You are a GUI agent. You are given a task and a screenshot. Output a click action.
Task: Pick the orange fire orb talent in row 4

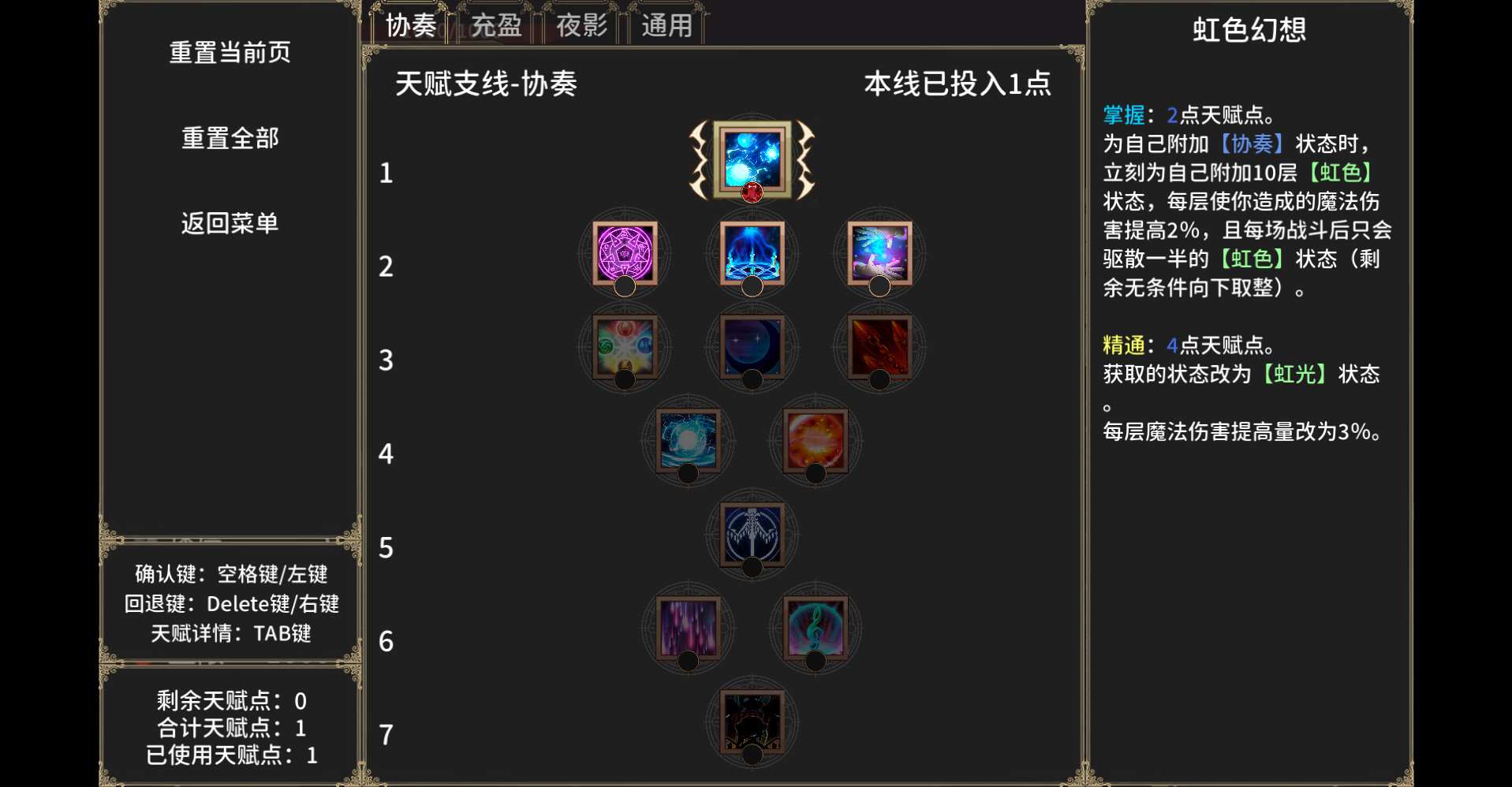click(816, 441)
